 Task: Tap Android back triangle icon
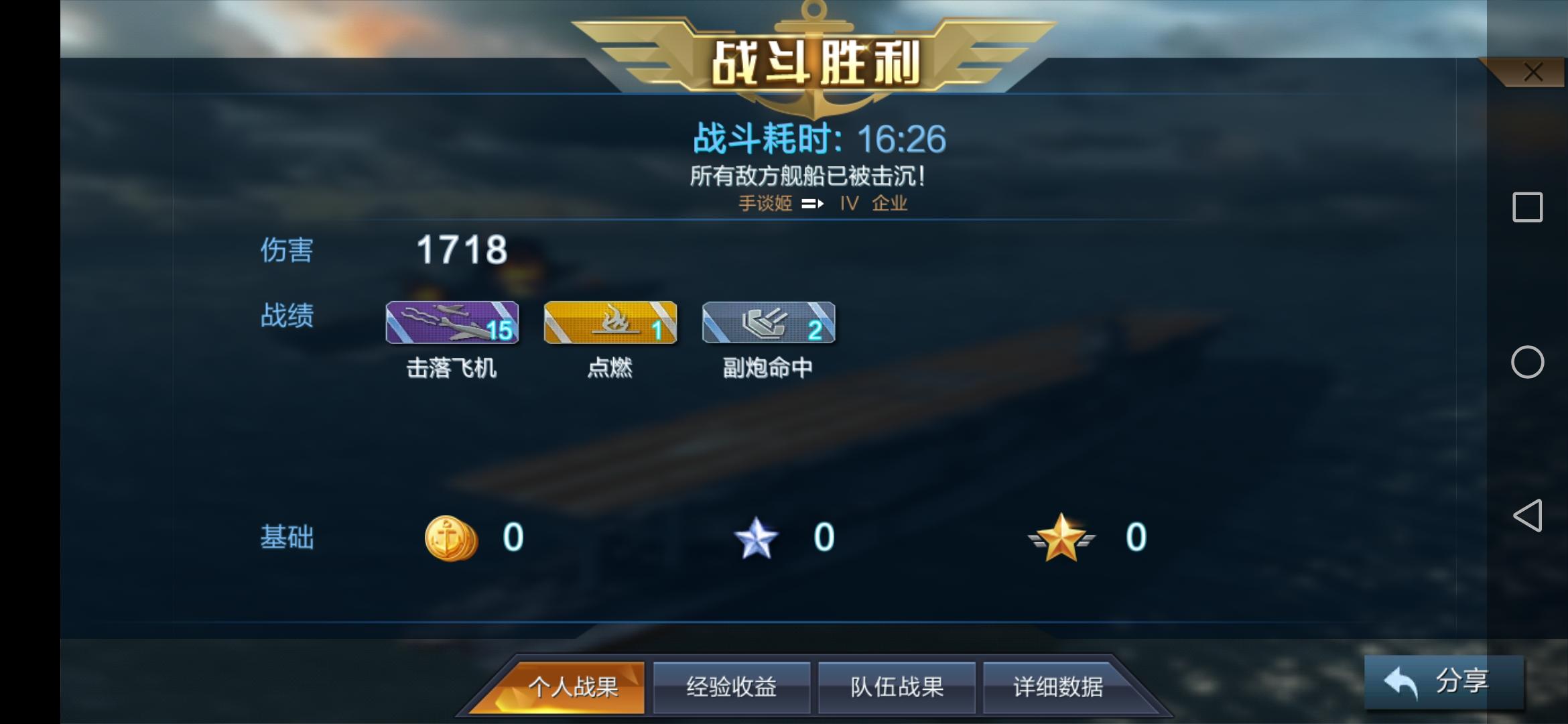point(1528,516)
